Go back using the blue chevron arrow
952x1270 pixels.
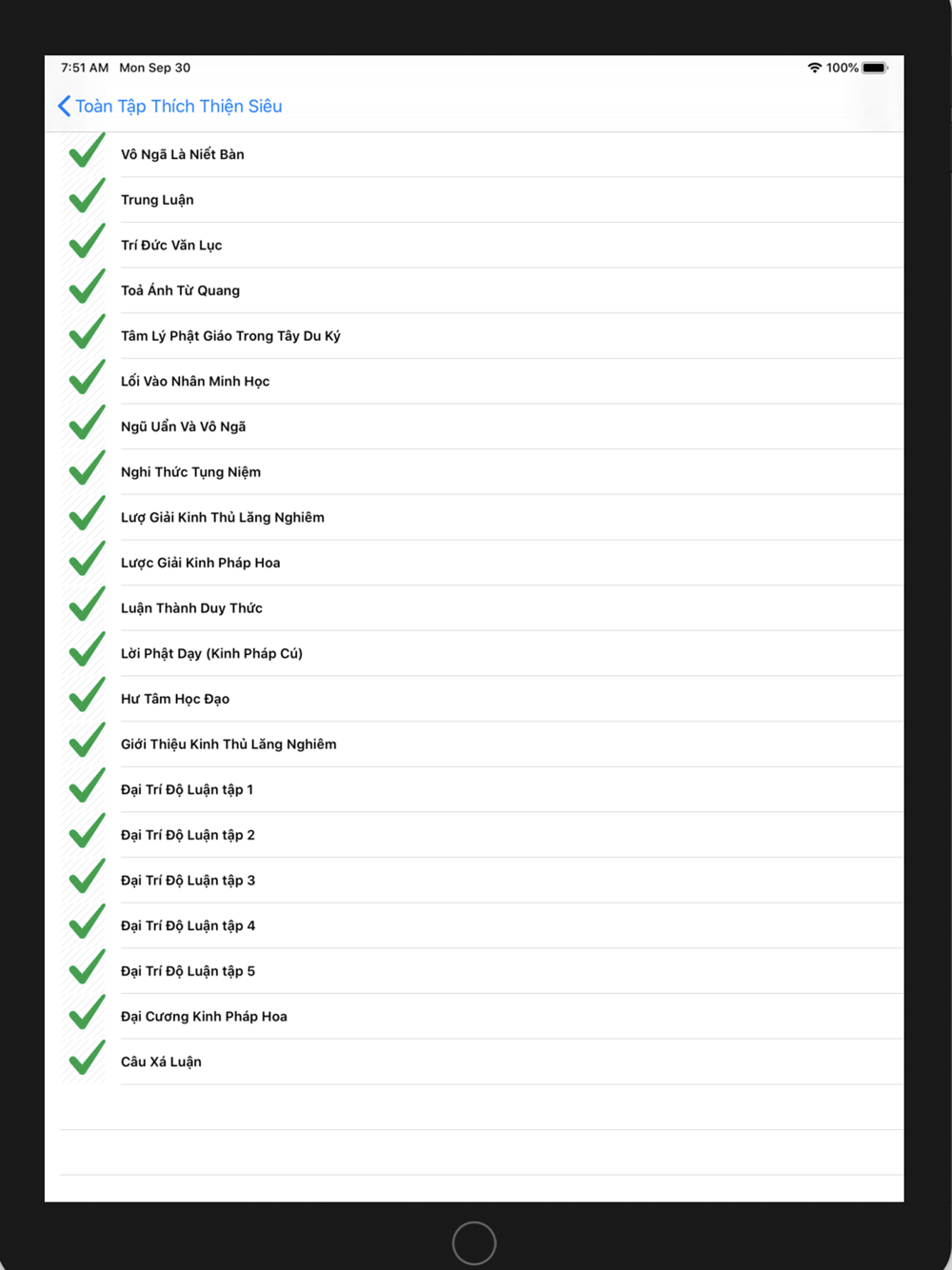(x=64, y=106)
